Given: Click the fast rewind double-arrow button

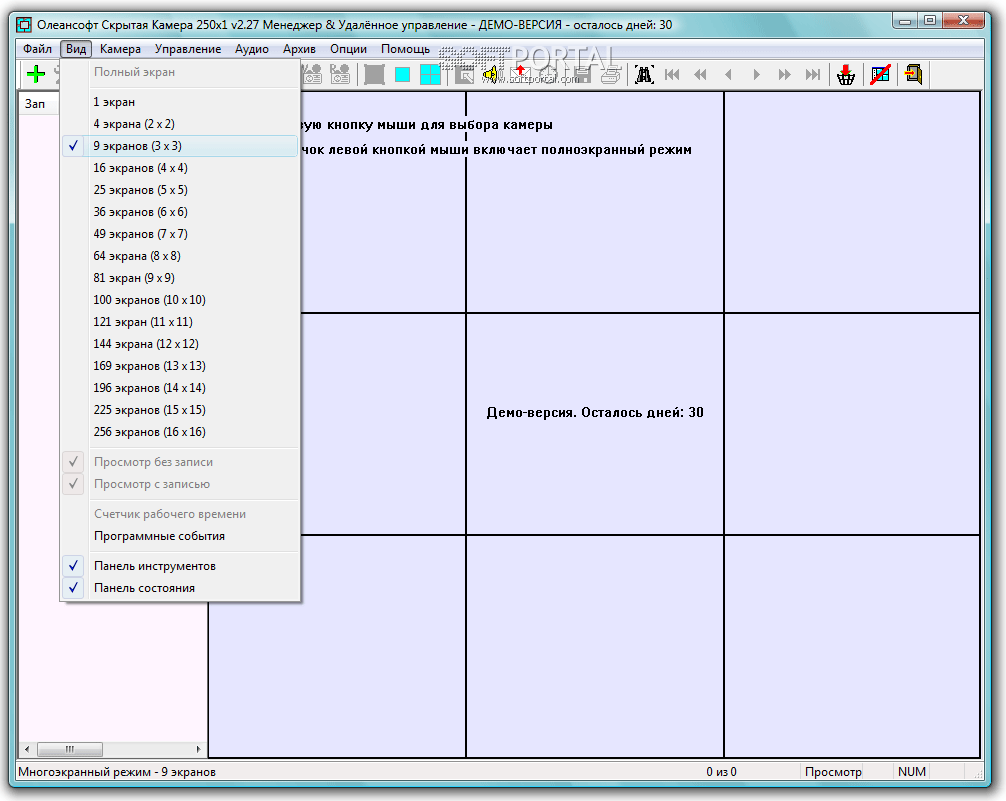Looking at the screenshot, I should (700, 74).
